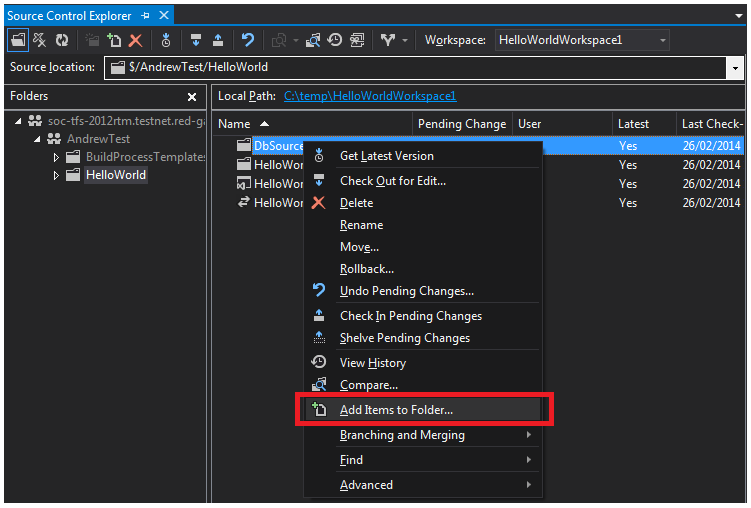Toggle the folders pane toolbar icon
The height and width of the screenshot is (508, 751).
click(x=18, y=41)
